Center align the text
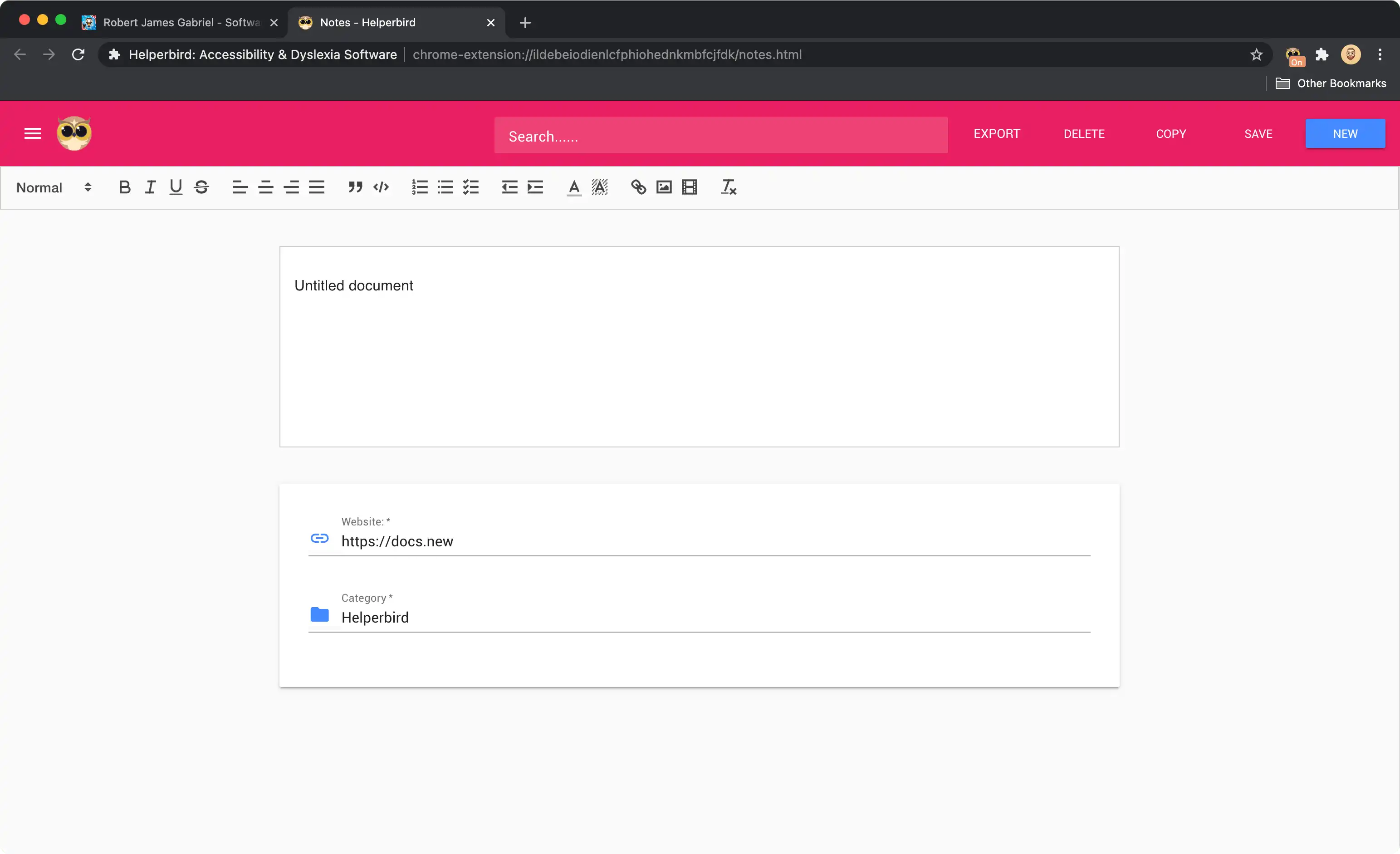This screenshot has height=854, width=1400. click(265, 187)
